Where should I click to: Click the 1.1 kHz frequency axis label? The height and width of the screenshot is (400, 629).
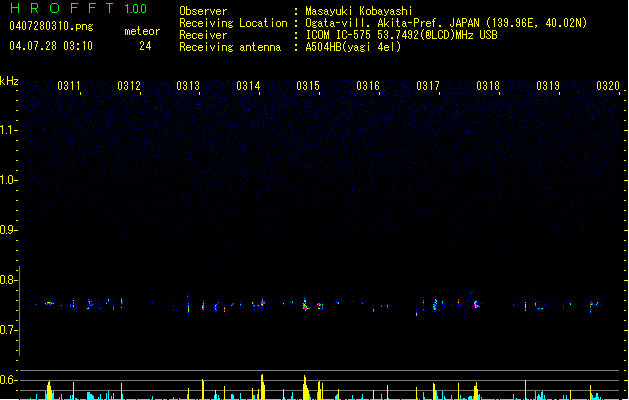coord(8,130)
